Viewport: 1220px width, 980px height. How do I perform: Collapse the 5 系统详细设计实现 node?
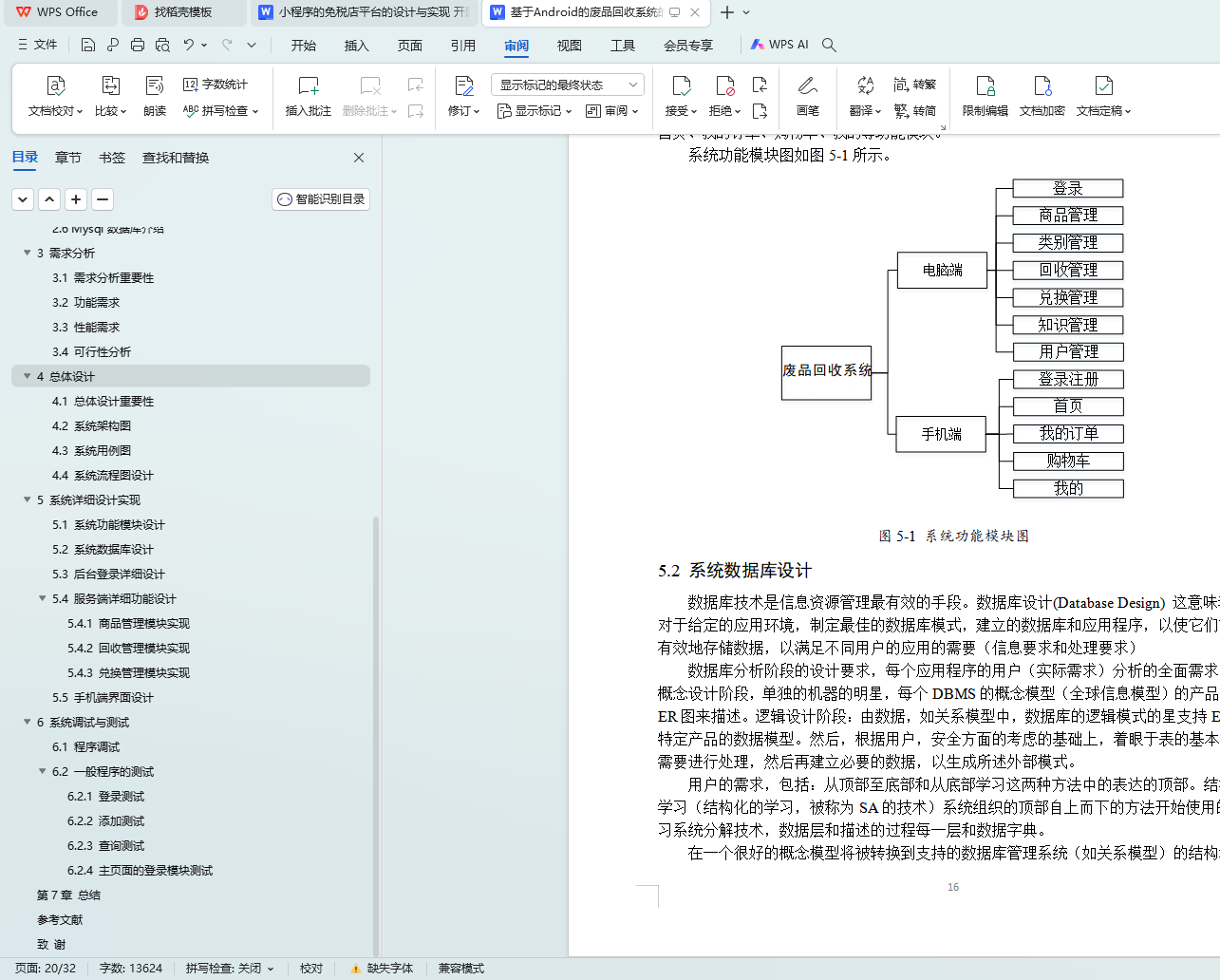pos(28,499)
